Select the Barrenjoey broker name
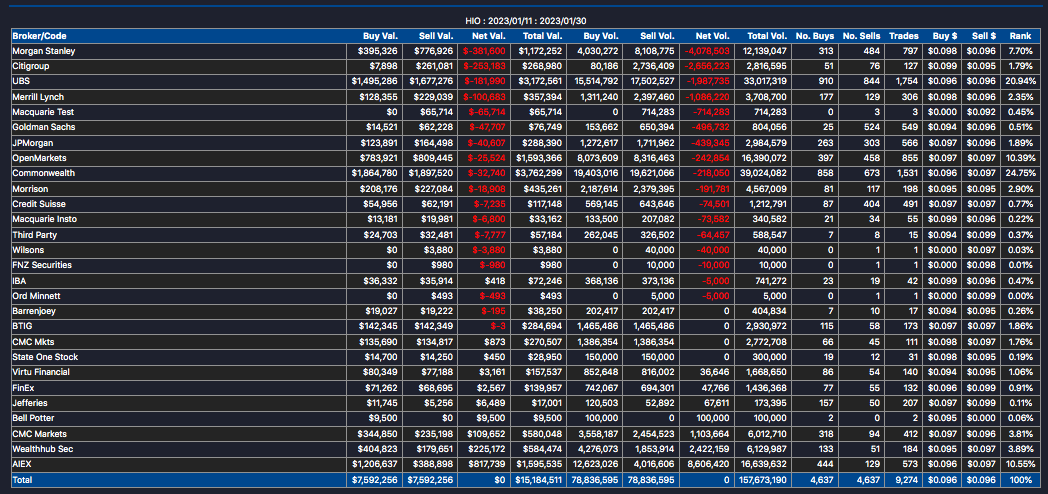 coord(34,311)
